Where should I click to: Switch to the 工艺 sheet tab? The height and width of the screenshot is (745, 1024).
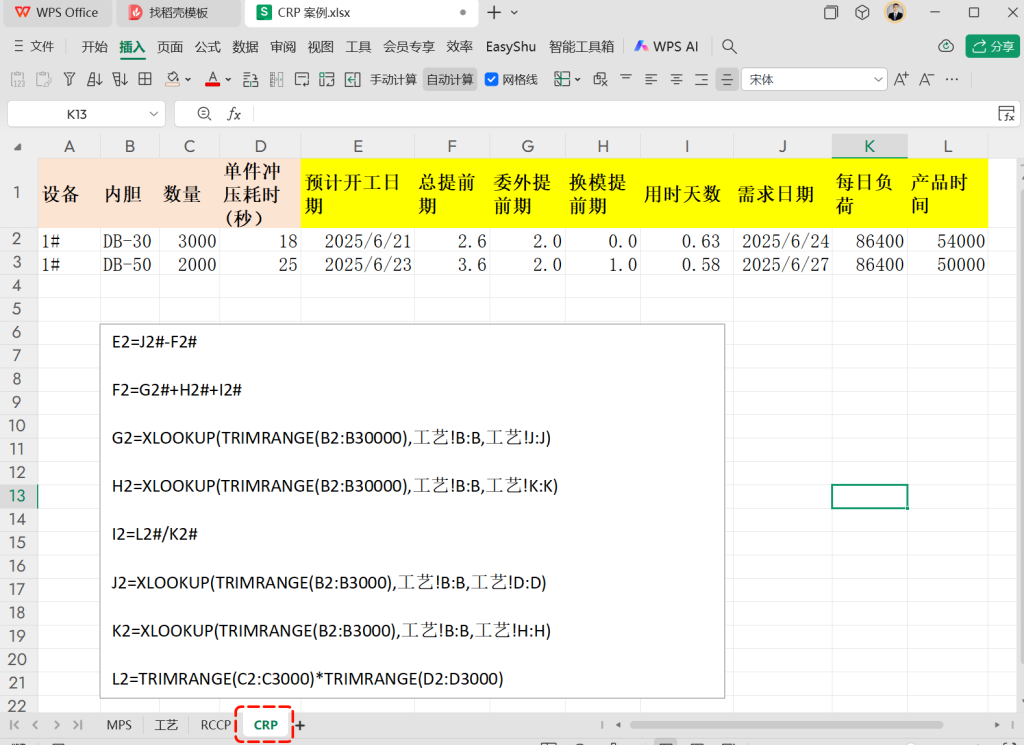tap(166, 725)
